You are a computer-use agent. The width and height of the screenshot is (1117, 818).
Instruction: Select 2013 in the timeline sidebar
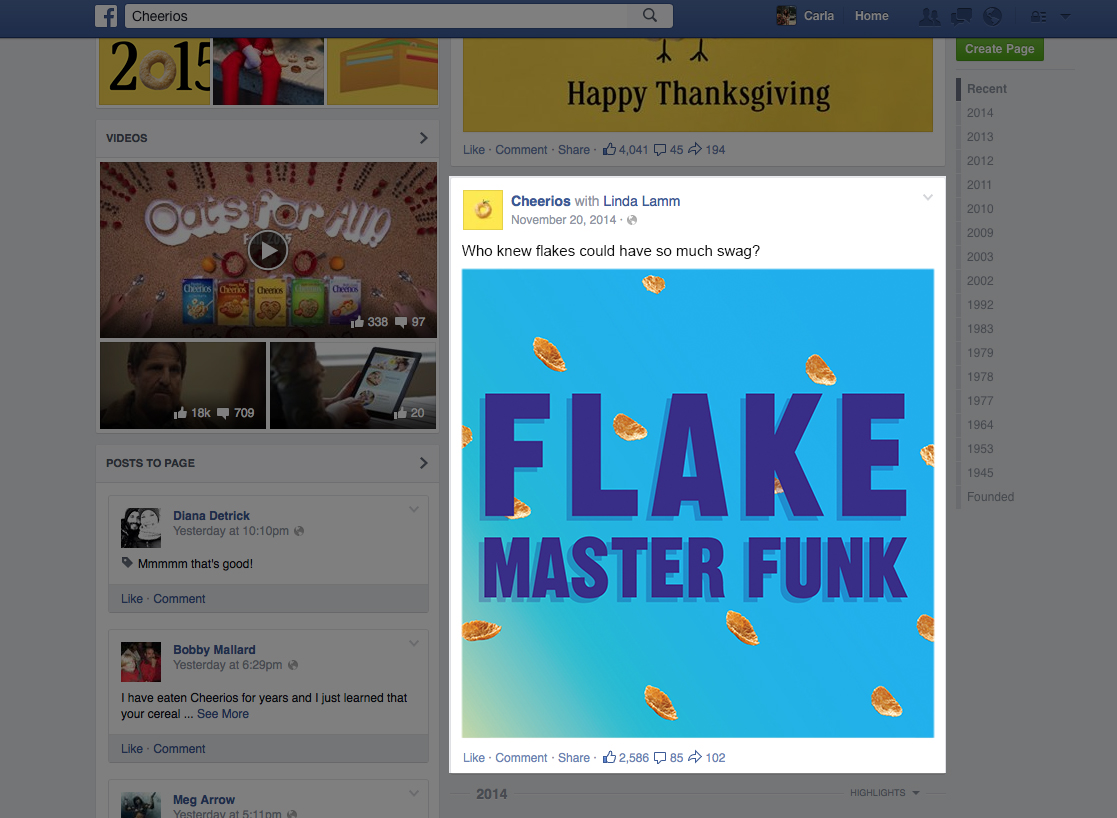[980, 137]
